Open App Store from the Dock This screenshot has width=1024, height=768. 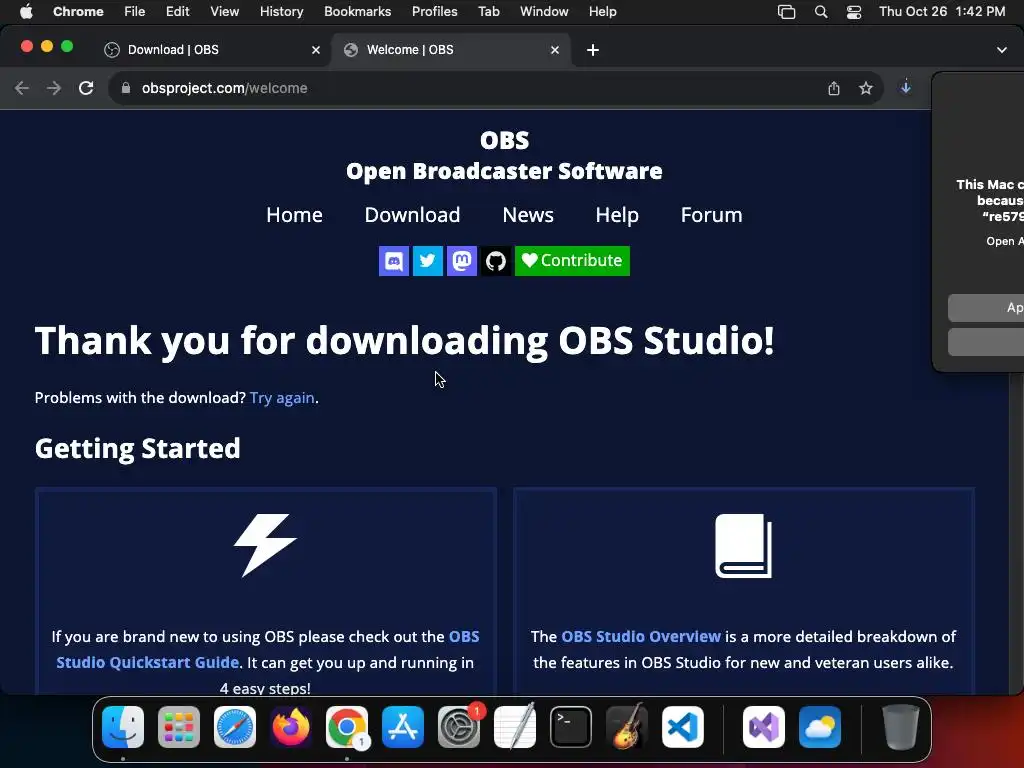tap(403, 727)
